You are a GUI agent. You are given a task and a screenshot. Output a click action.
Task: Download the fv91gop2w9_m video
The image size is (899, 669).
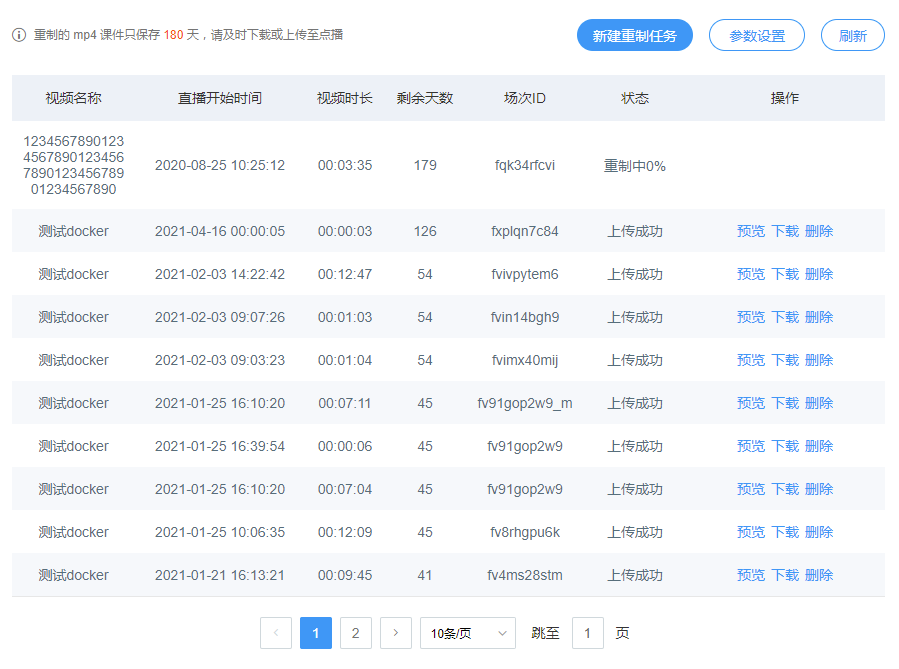[x=785, y=403]
